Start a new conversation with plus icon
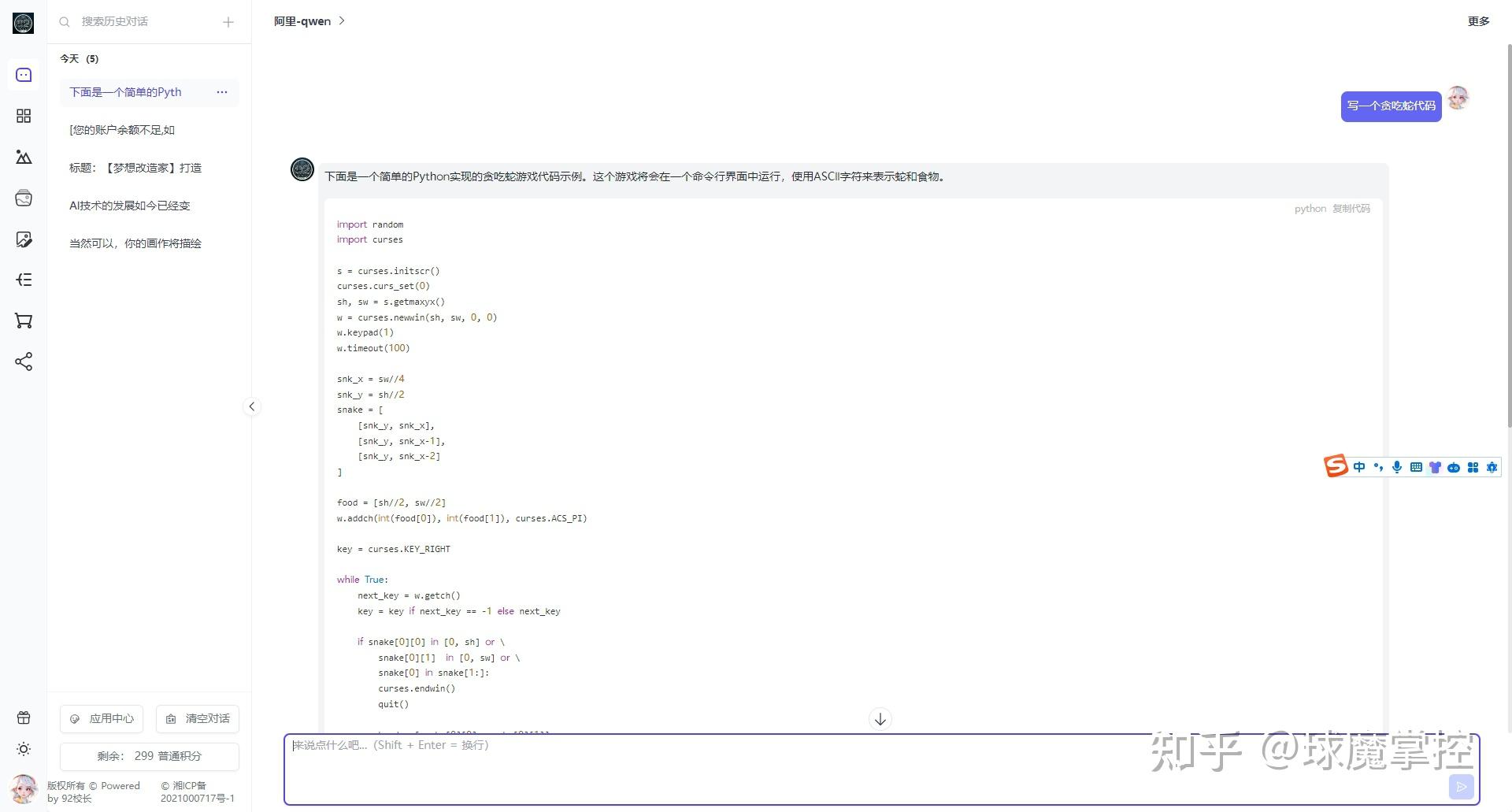This screenshot has width=1512, height=812. [228, 22]
